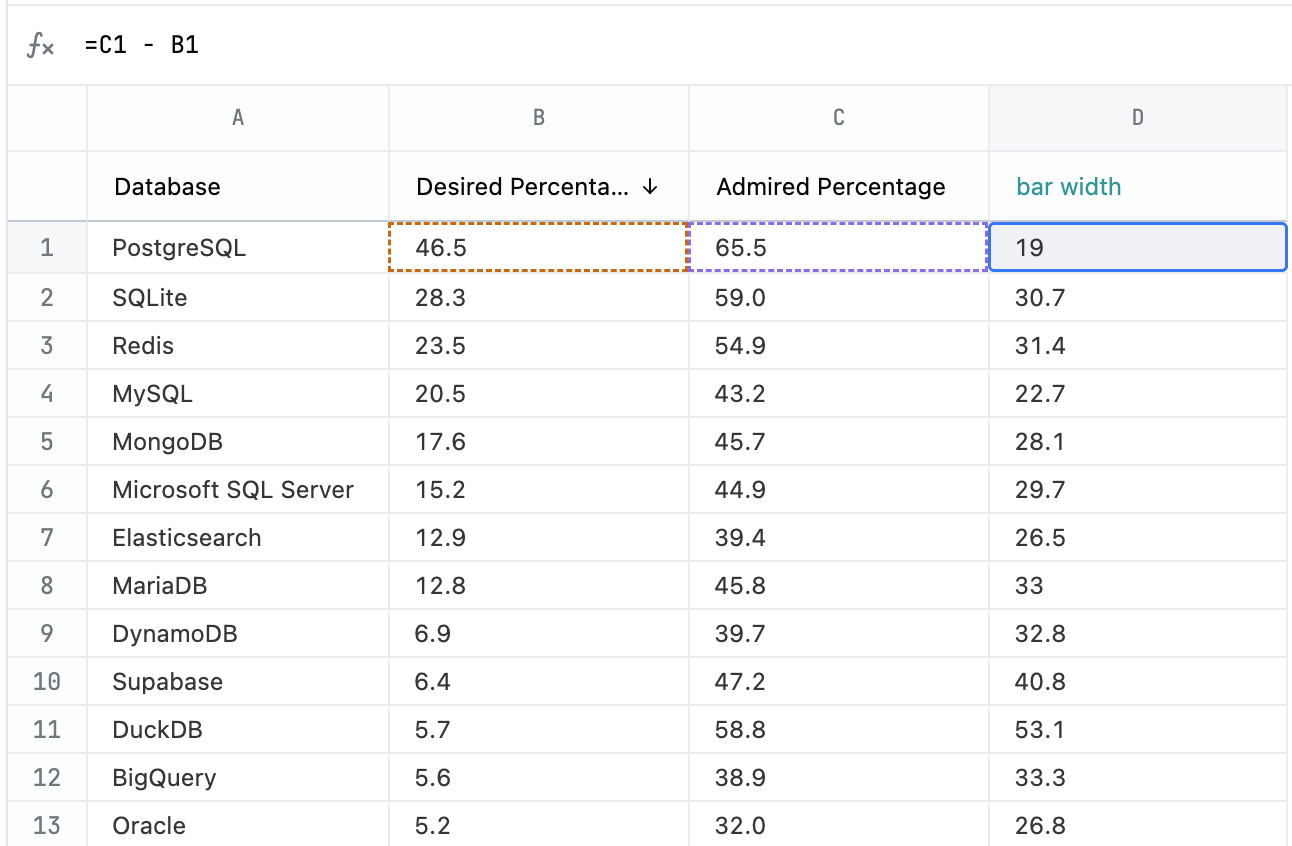This screenshot has height=846, width=1292.
Task: Select the DuckDB cell in Database column
Action: coord(238,730)
